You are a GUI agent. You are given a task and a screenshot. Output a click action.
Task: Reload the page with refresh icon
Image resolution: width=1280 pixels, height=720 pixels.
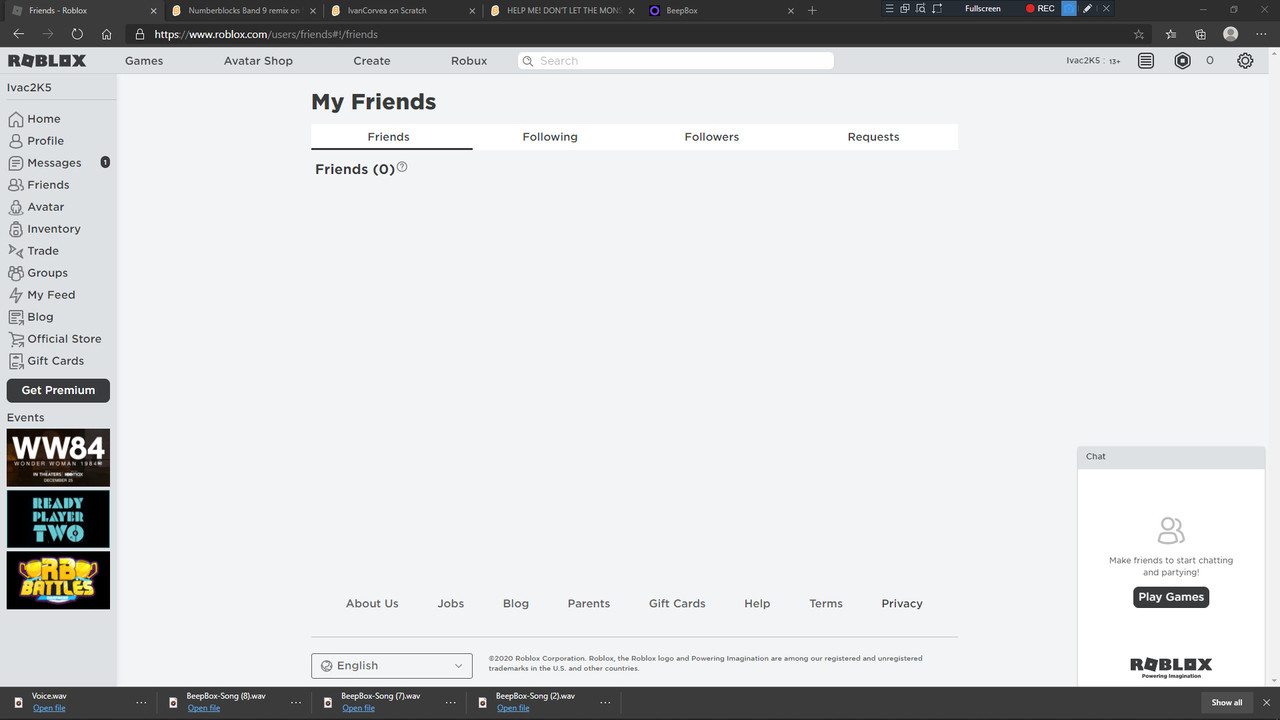(77, 34)
